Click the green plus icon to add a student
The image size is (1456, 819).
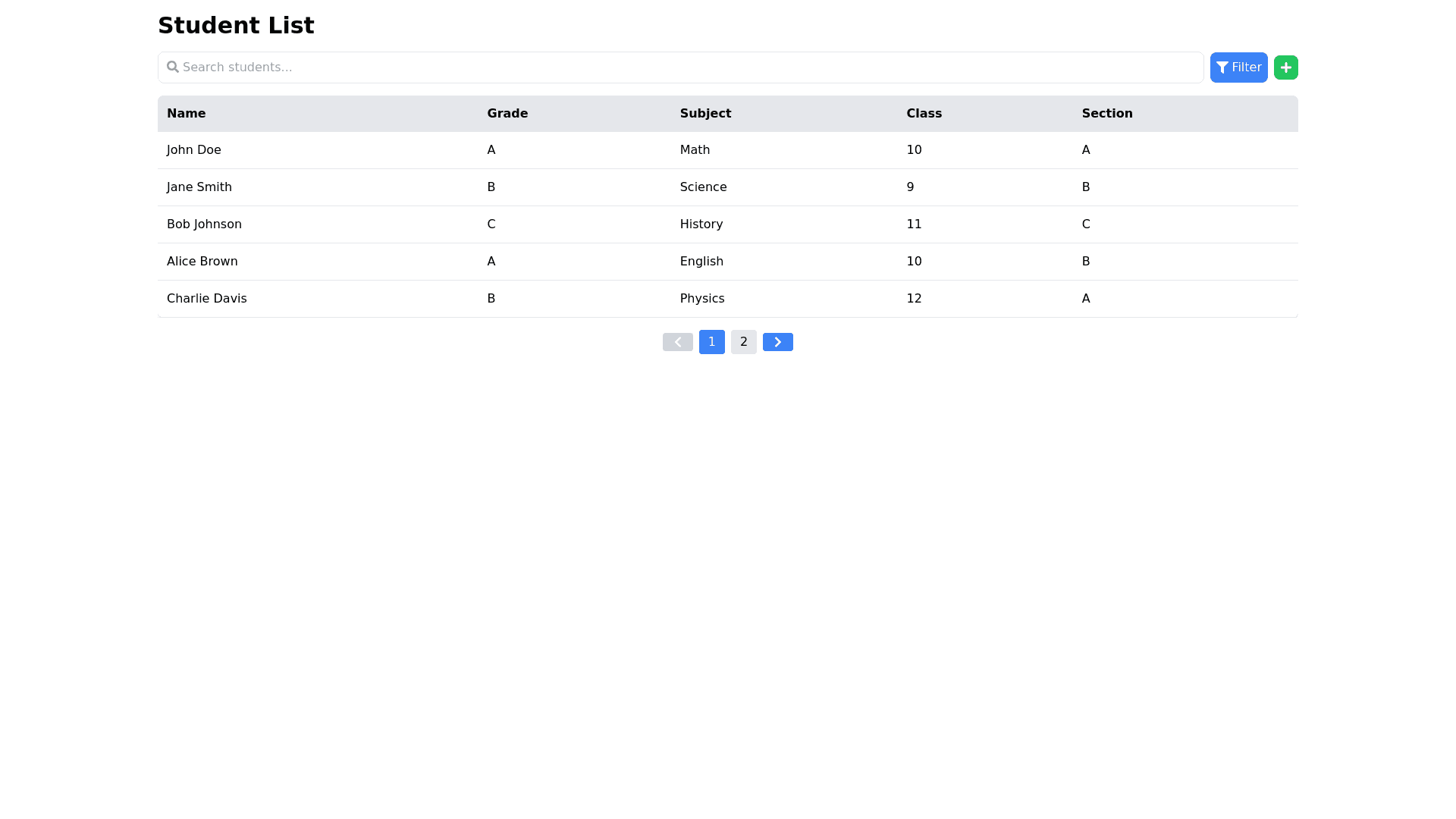point(1285,67)
